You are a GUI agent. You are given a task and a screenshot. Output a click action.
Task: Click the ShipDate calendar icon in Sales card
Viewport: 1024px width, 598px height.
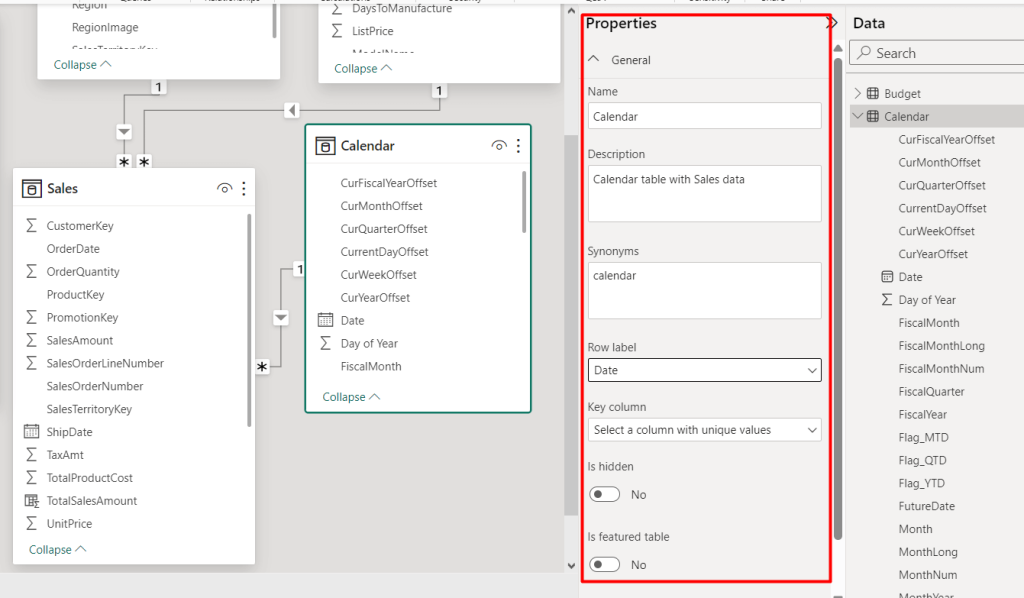click(31, 432)
